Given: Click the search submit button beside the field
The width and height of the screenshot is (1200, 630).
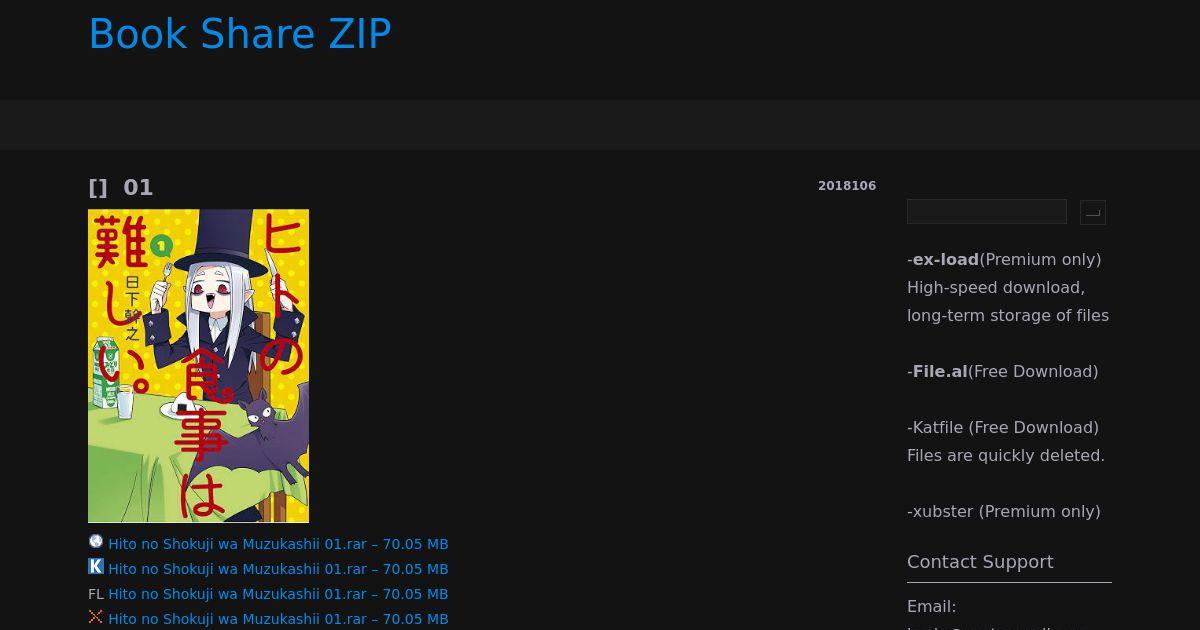Looking at the screenshot, I should point(1093,212).
